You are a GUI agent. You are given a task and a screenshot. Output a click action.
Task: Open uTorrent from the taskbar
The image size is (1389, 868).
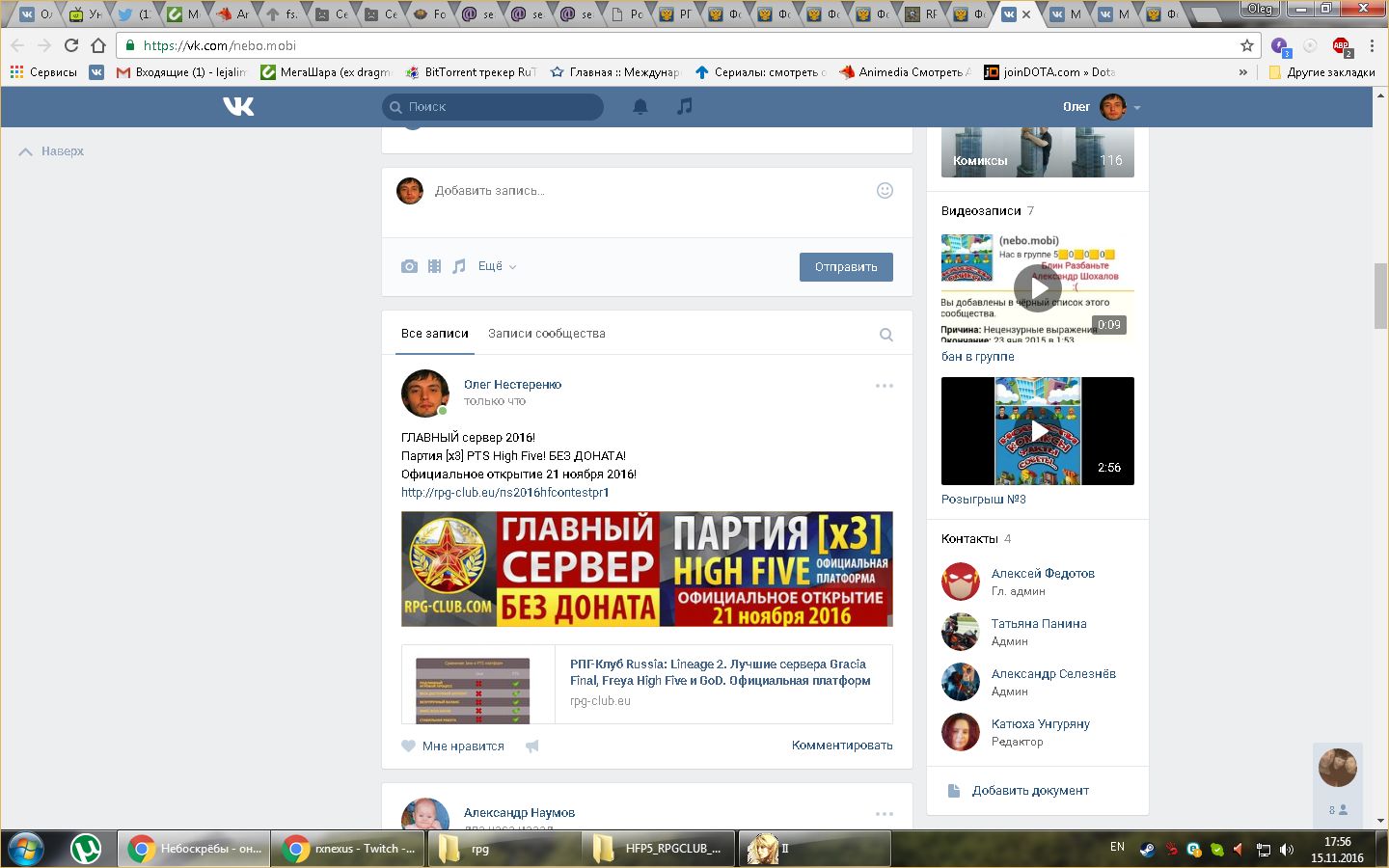86,849
